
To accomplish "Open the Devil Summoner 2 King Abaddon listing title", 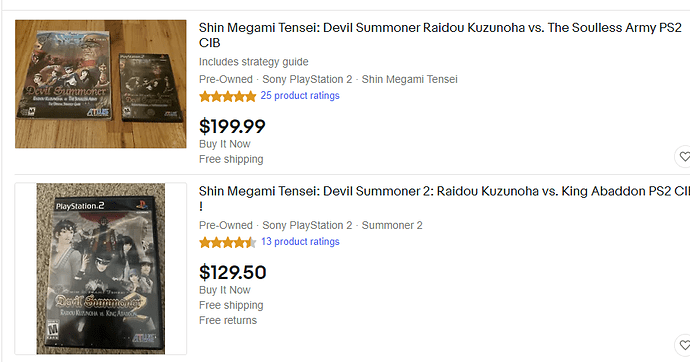I will 444,198.
